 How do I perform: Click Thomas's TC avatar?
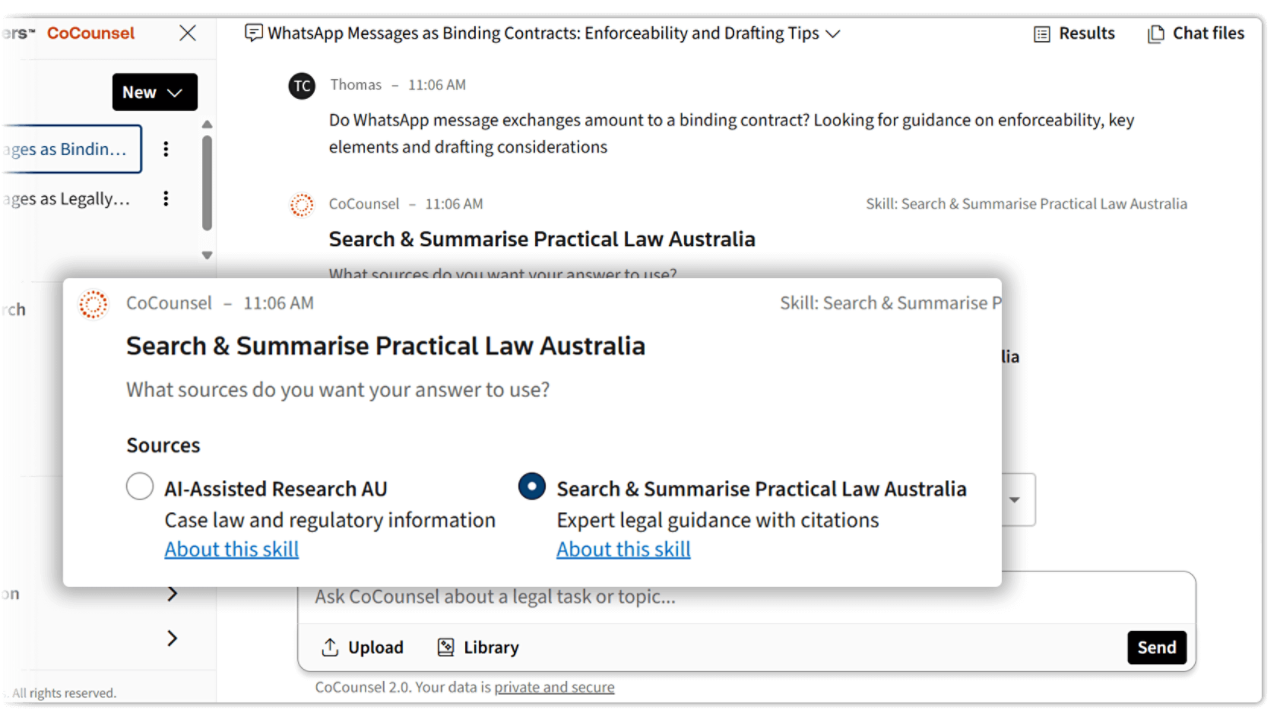point(302,86)
